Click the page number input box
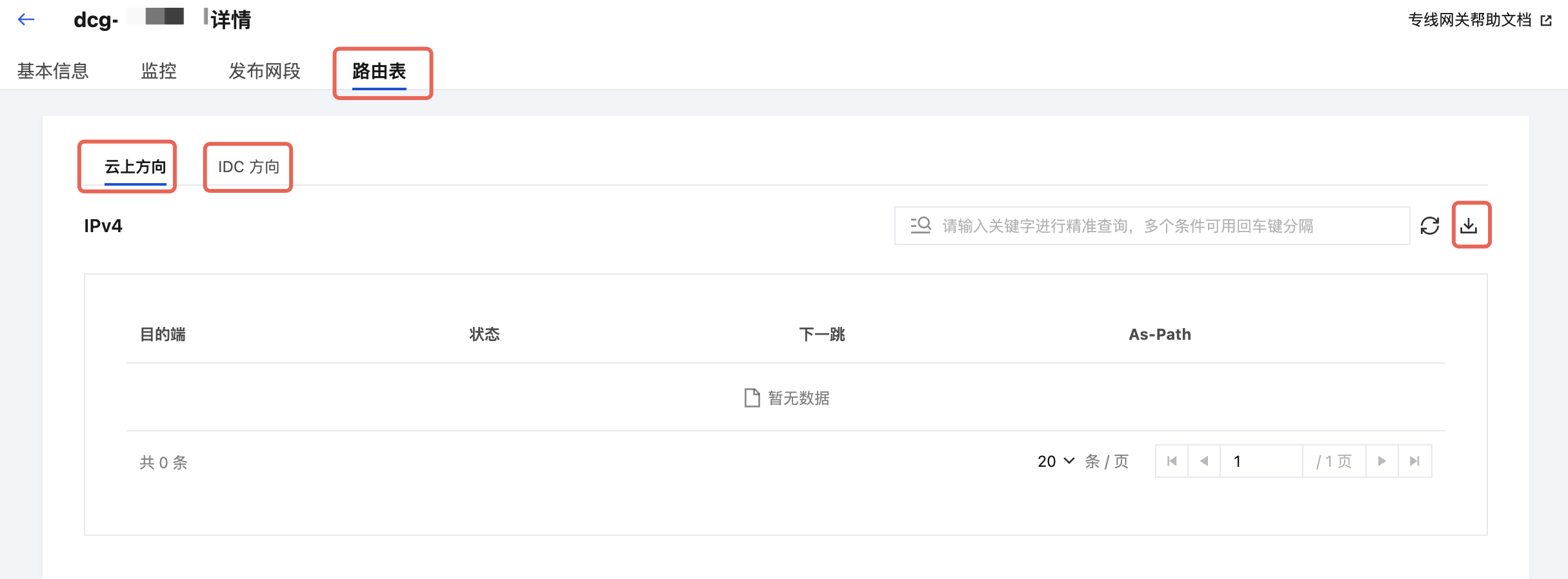Image resolution: width=1568 pixels, height=579 pixels. coord(1261,461)
